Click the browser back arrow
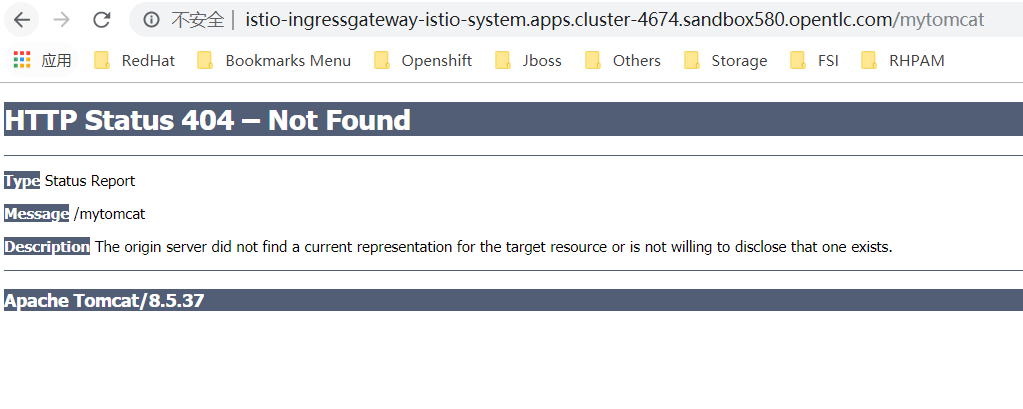This screenshot has width=1023, height=409. point(22,19)
